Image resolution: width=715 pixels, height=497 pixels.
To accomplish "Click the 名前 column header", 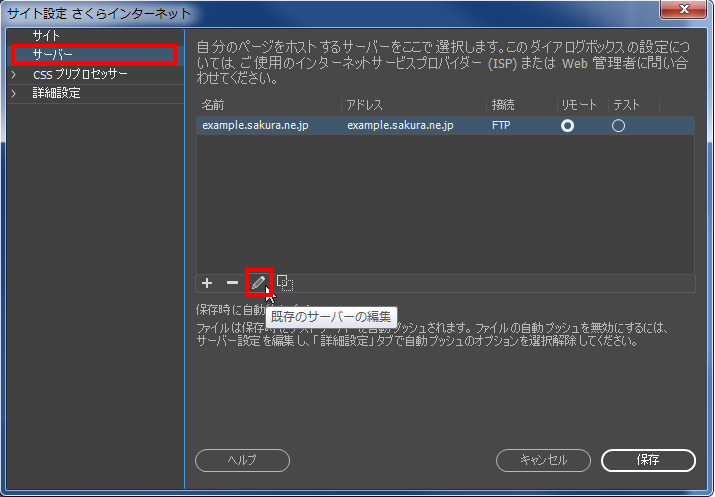I will click(213, 105).
